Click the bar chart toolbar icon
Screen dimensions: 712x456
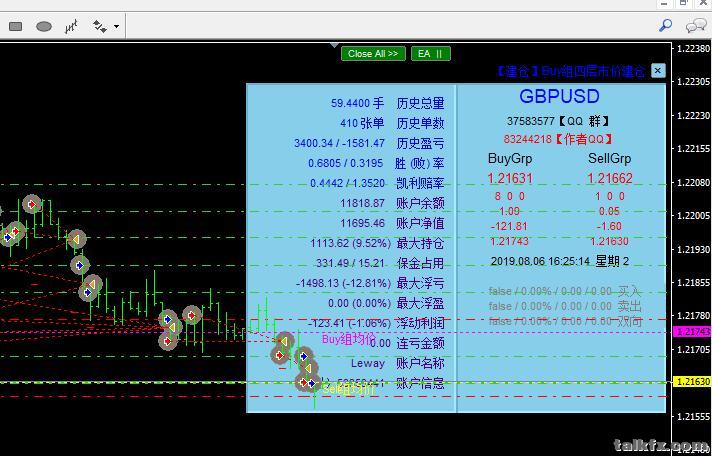(71, 26)
